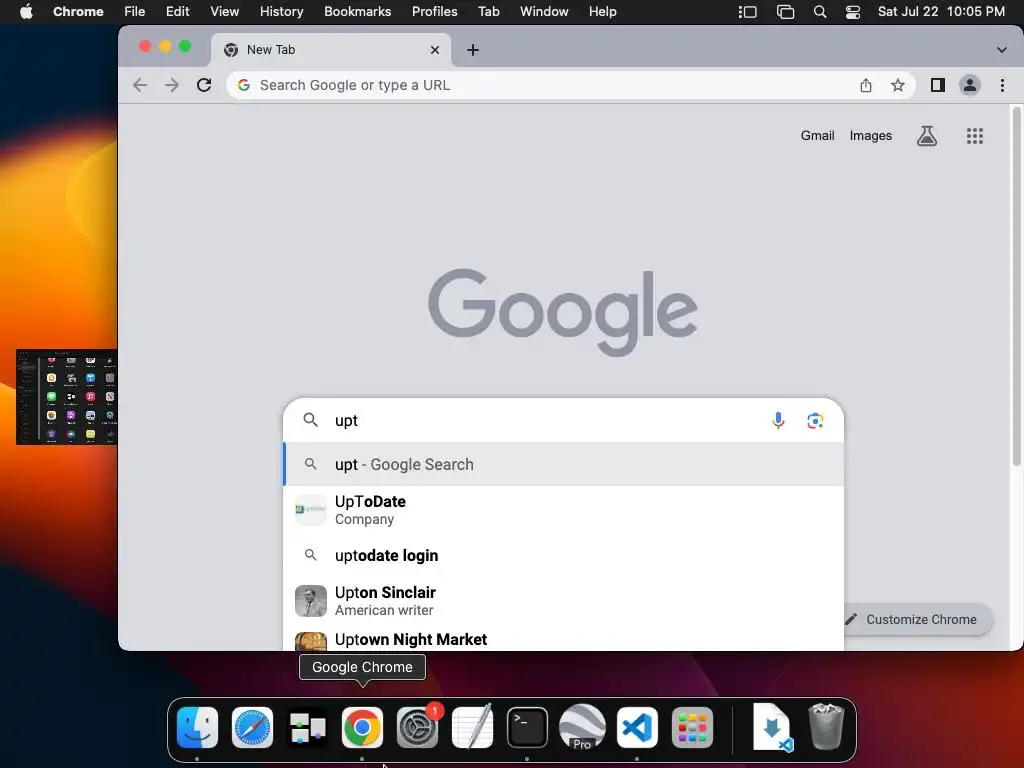Viewport: 1024px width, 768px height.
Task: Open the Chrome profile avatar
Action: pos(970,85)
